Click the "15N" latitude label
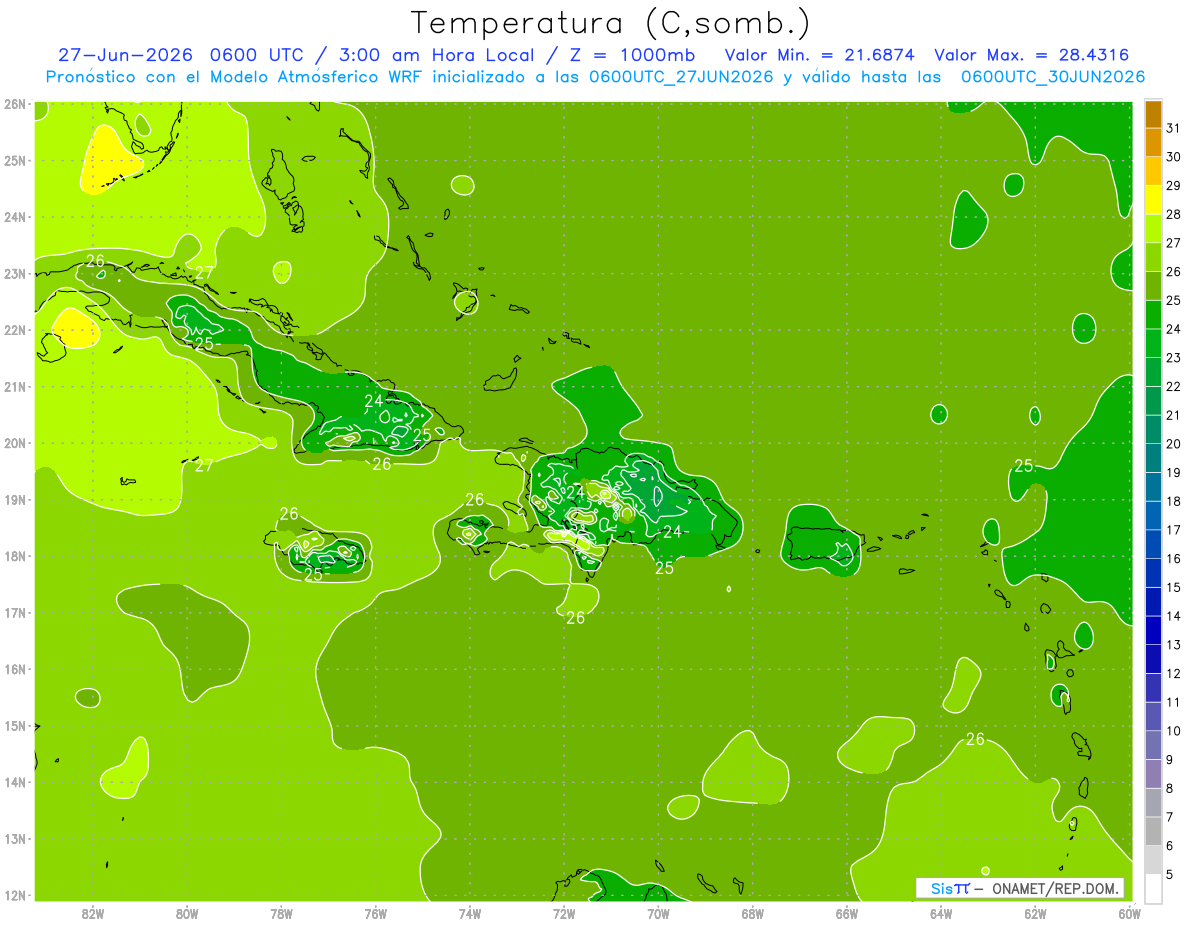Viewport: 1200px width, 927px height. pyautogui.click(x=14, y=725)
